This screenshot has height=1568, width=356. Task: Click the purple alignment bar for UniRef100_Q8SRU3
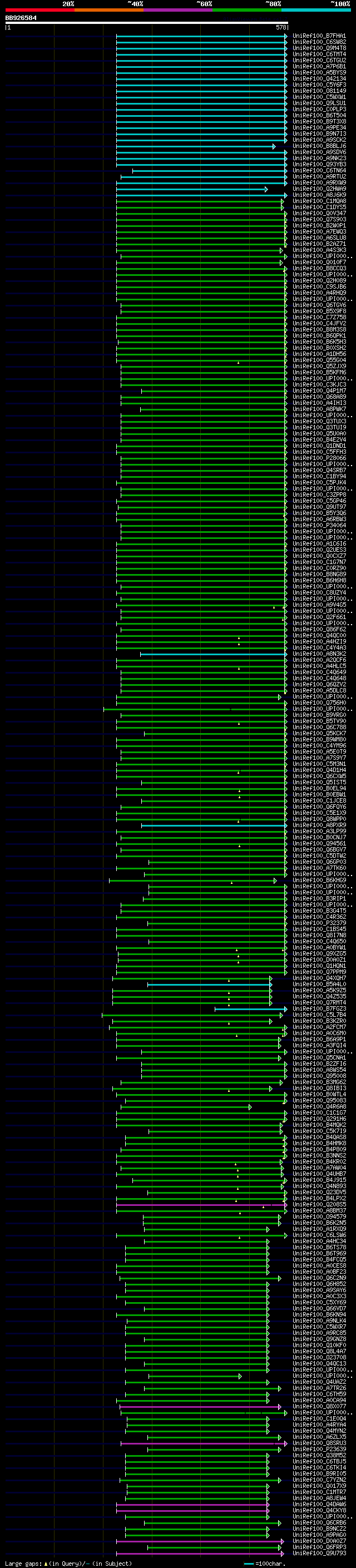click(204, 1443)
